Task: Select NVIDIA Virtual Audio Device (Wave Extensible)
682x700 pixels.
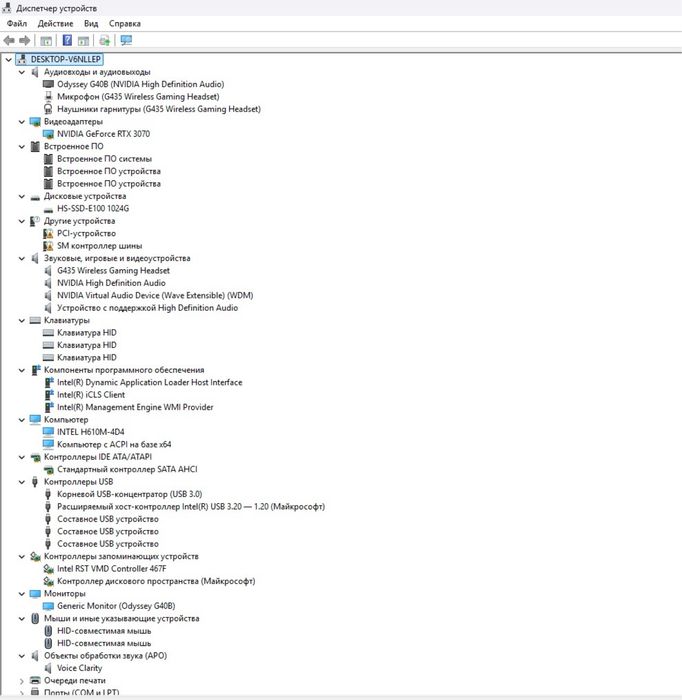Action: [x=155, y=296]
